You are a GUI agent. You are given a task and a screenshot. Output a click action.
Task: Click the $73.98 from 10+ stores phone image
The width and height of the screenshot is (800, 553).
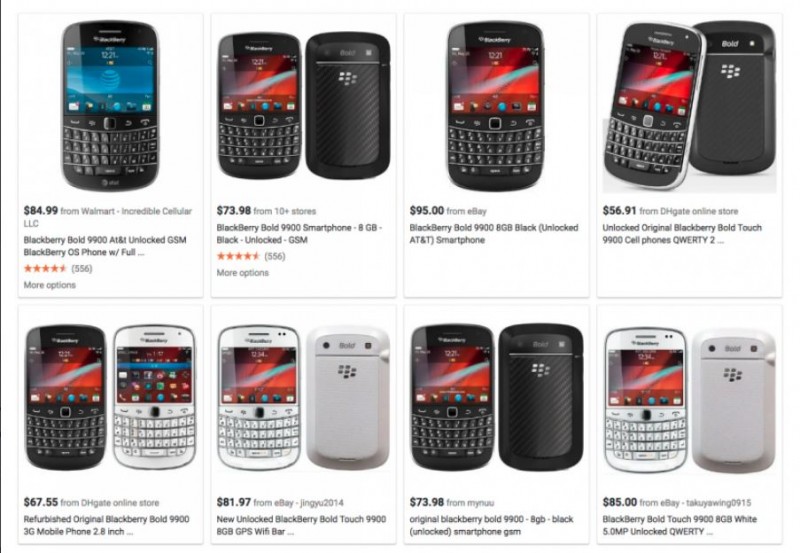(304, 106)
